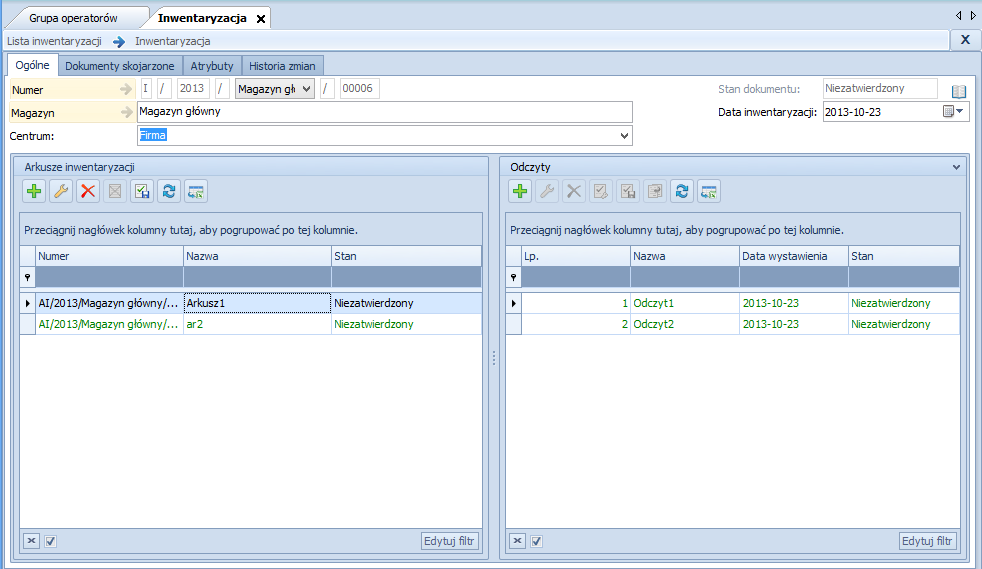This screenshot has width=982, height=569.
Task: Click the checklist-with-disk icon in Odczyty toolbar
Action: (628, 192)
